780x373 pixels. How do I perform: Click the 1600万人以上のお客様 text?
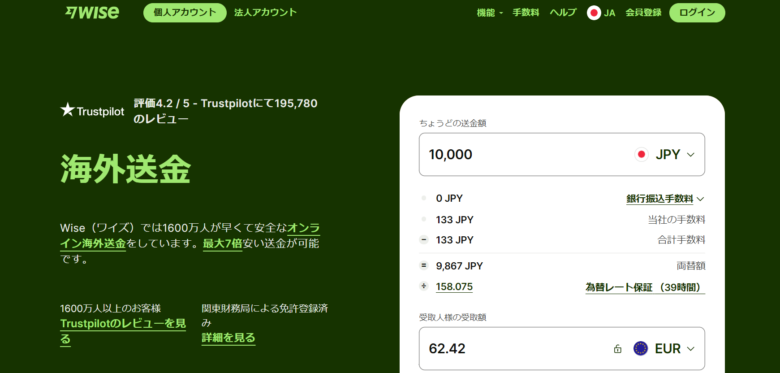coord(110,308)
